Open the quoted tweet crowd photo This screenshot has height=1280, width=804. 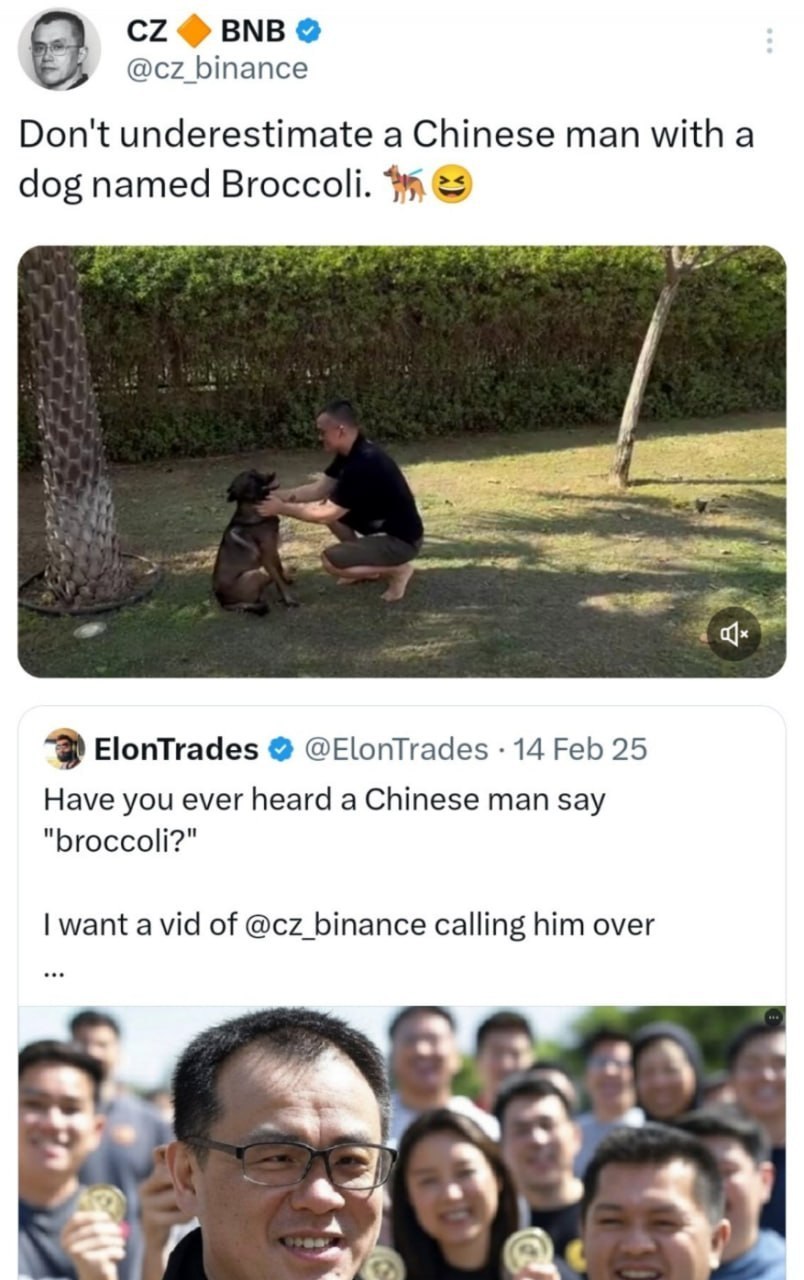click(x=401, y=1143)
